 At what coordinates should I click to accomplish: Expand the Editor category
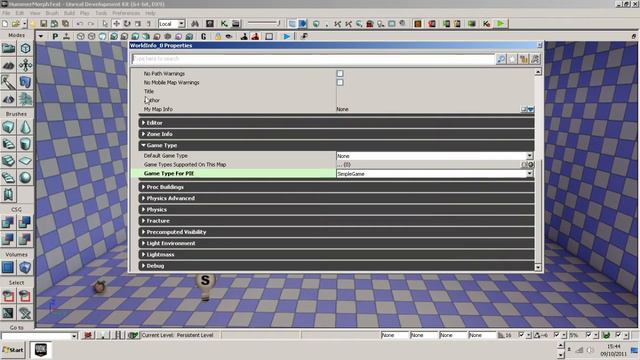[336, 122]
